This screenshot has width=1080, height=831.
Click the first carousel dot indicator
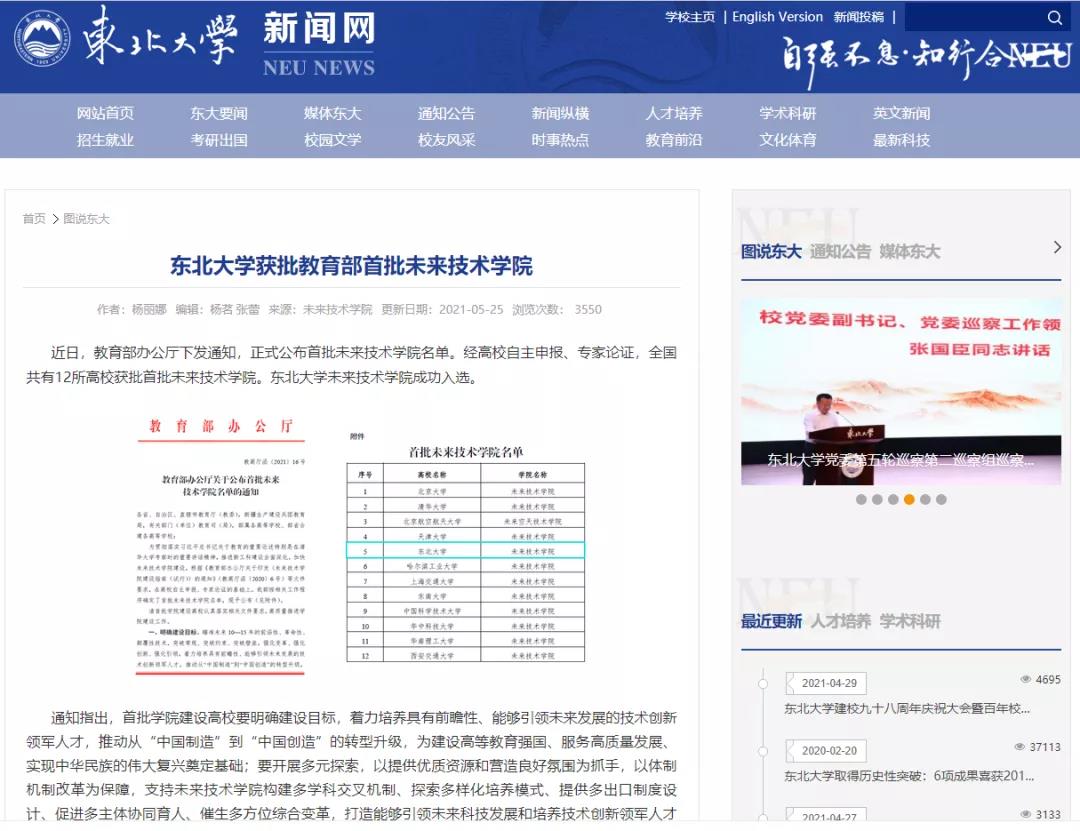pos(861,500)
